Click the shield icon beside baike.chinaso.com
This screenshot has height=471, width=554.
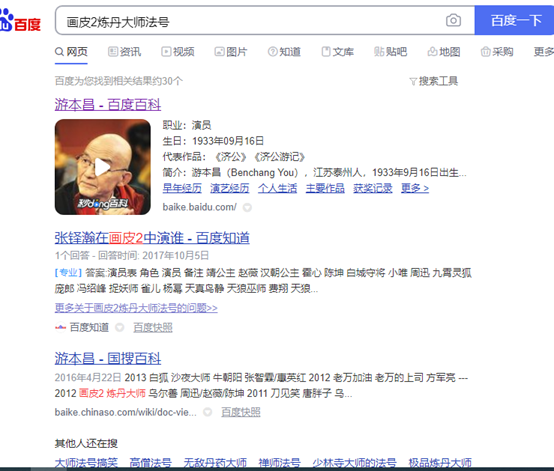pyautogui.click(x=207, y=412)
